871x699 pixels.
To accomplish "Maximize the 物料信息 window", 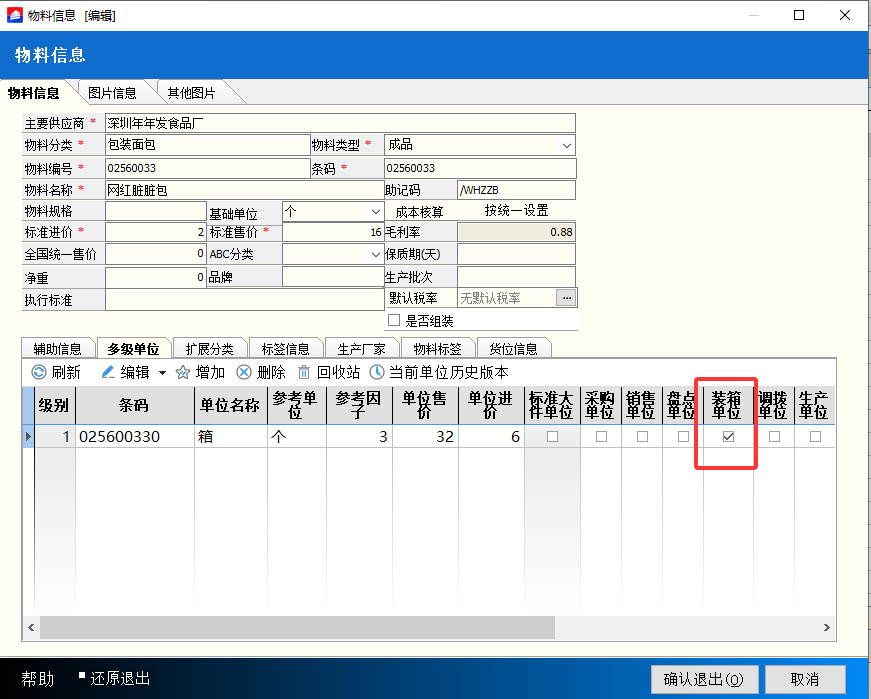I will tap(799, 15).
